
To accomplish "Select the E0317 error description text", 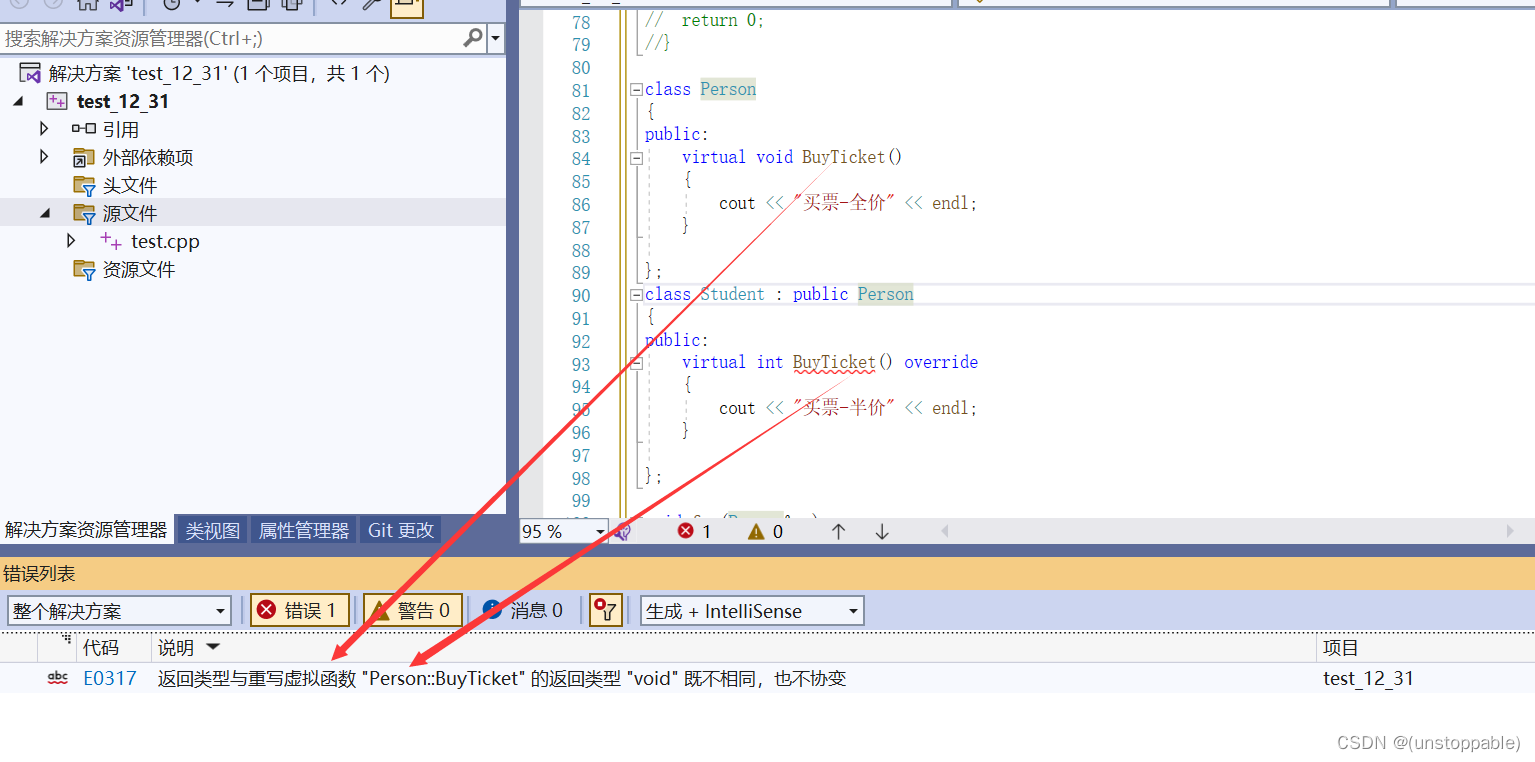I will (x=502, y=678).
